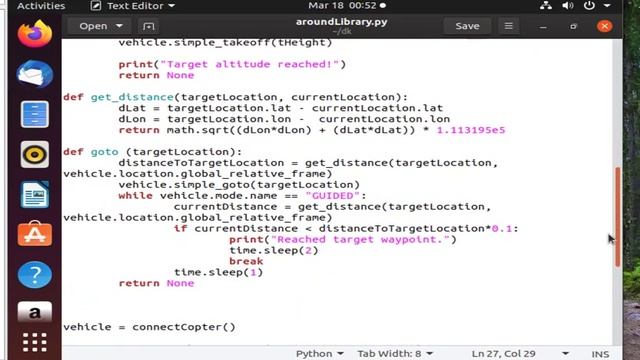Open the clock and calendar menu
640x360 pixels.
(347, 6)
